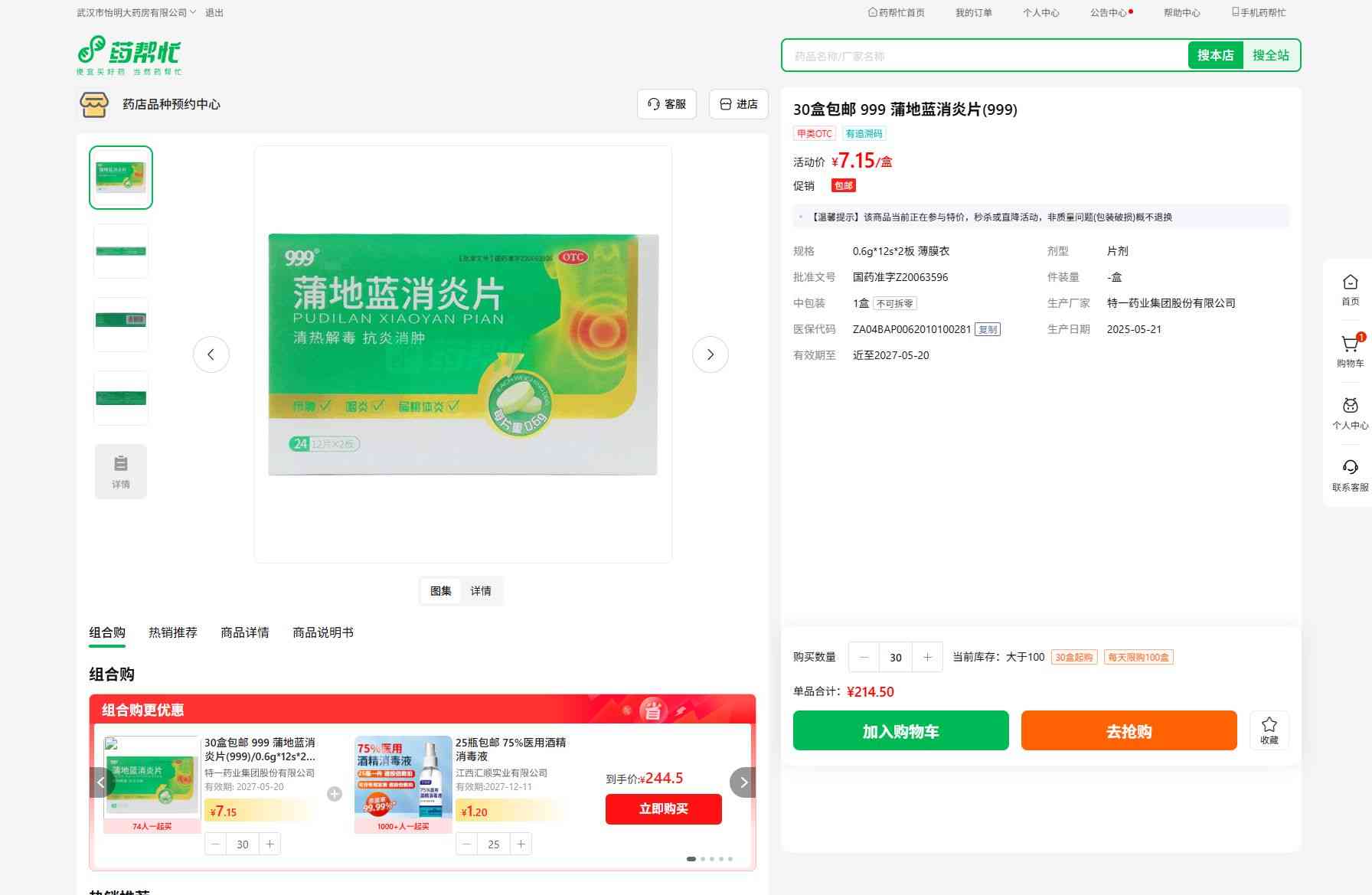
Task: Click the 药帮忙 logo
Action: pos(129,55)
